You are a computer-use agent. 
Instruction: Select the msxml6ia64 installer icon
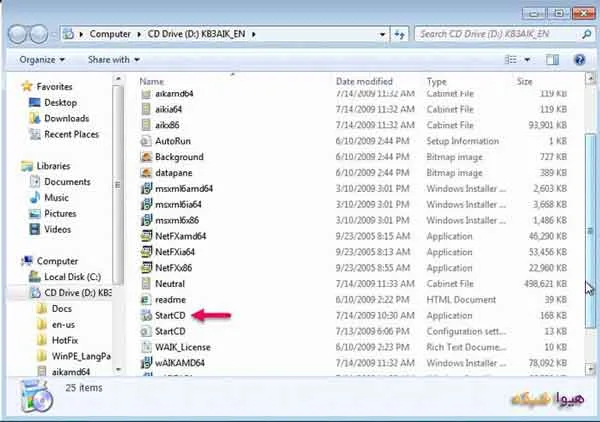[x=146, y=204]
